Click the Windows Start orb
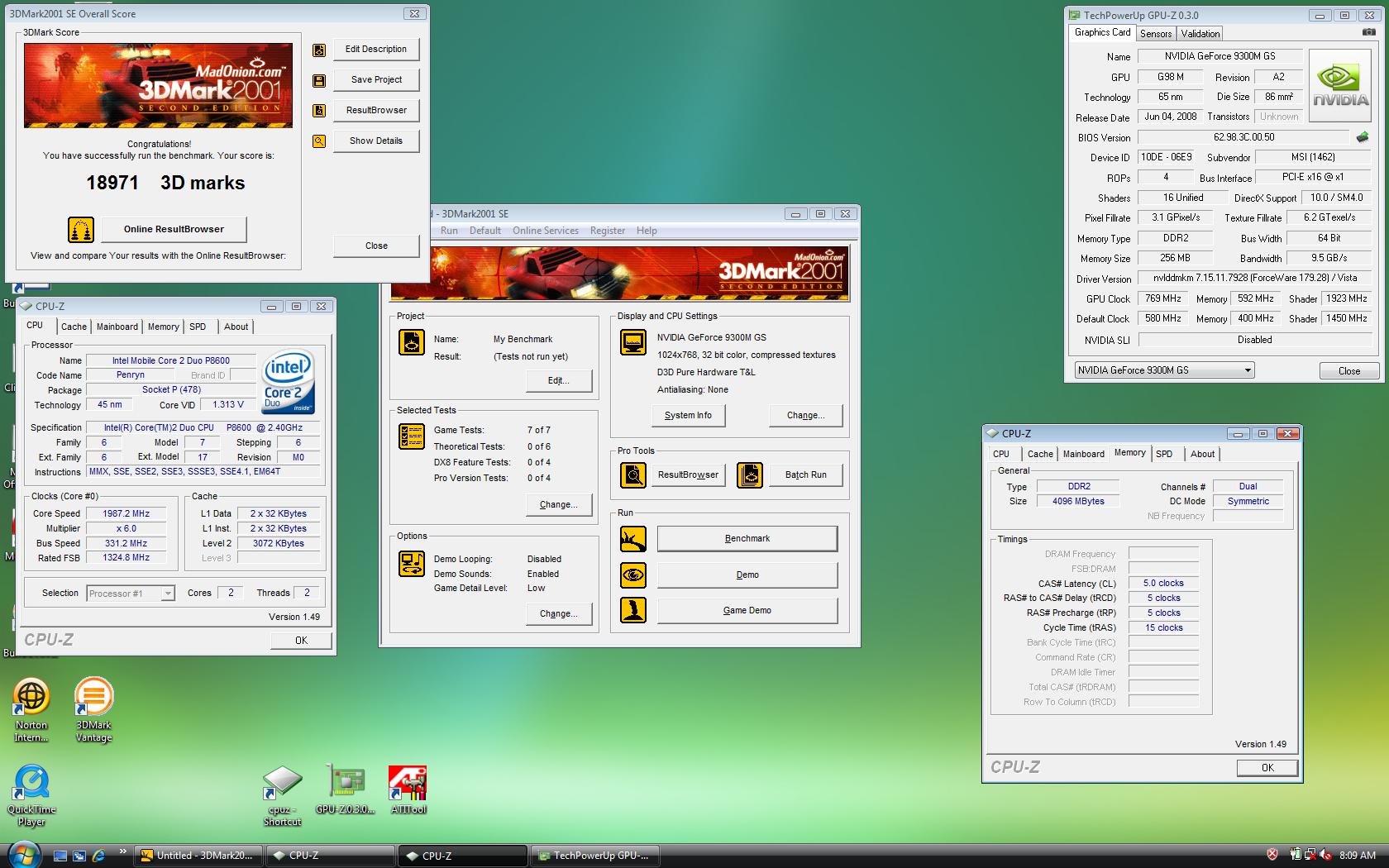The image size is (1389, 868). click(x=24, y=854)
